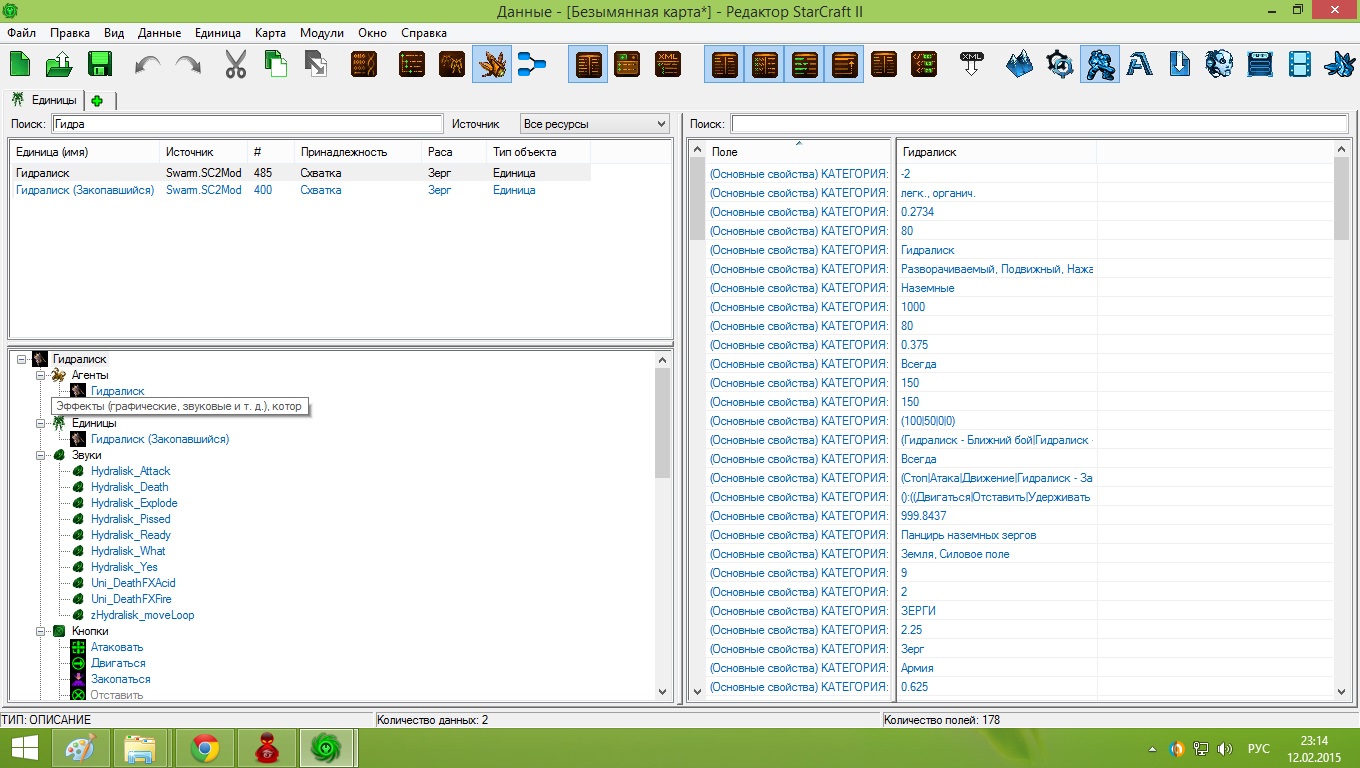Open the Data module marine icon
This screenshot has width=1360, height=768.
click(x=1100, y=65)
